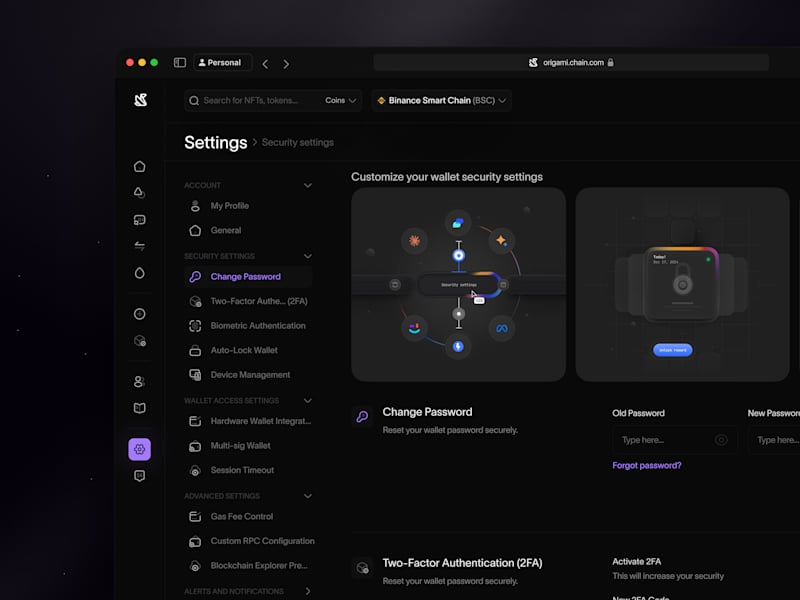This screenshot has width=800, height=600.
Task: Open the contacts people icon in sidebar
Action: click(139, 381)
